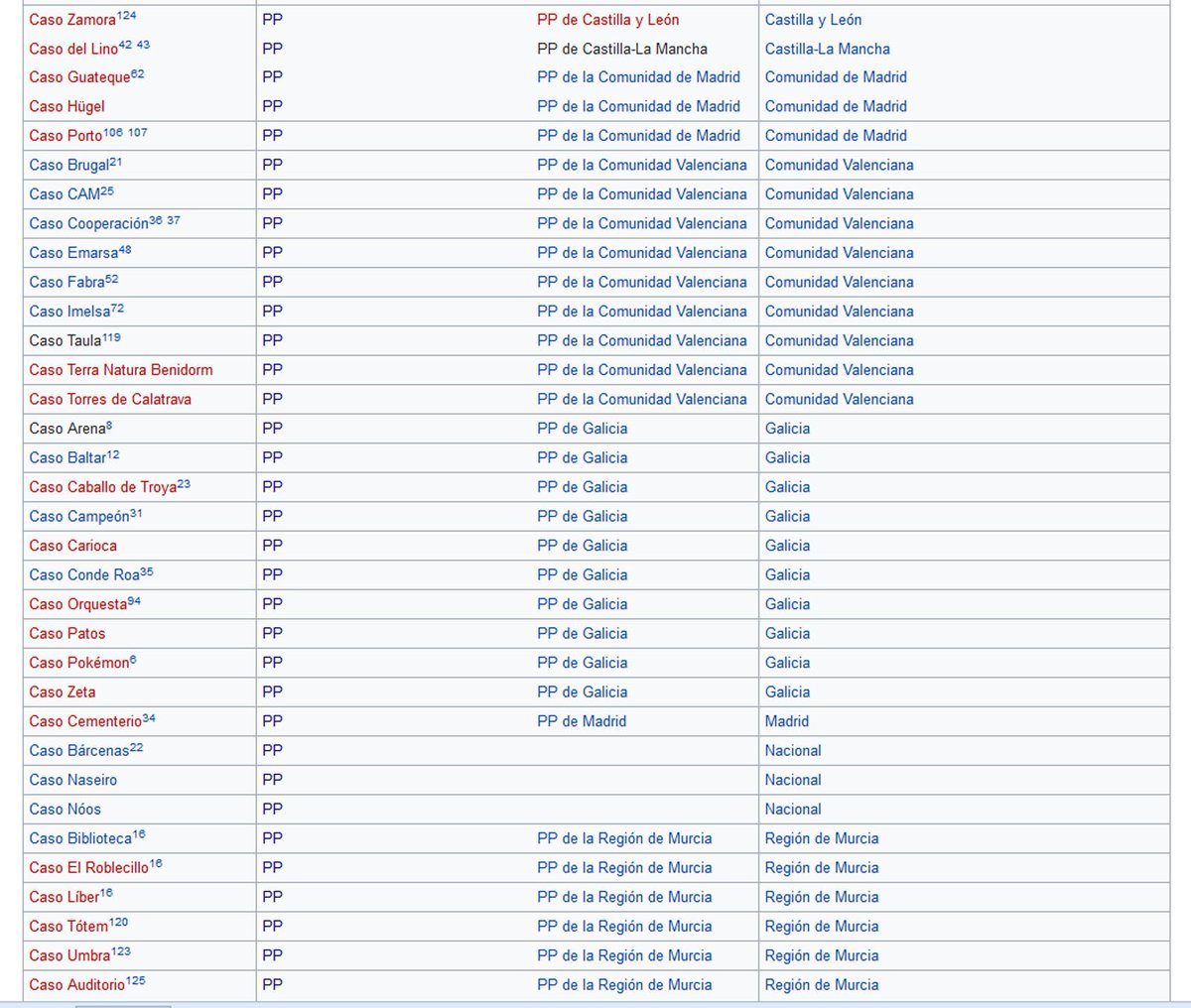This screenshot has width=1191, height=1008.
Task: Select the Caso Arena text
Action: click(67, 429)
